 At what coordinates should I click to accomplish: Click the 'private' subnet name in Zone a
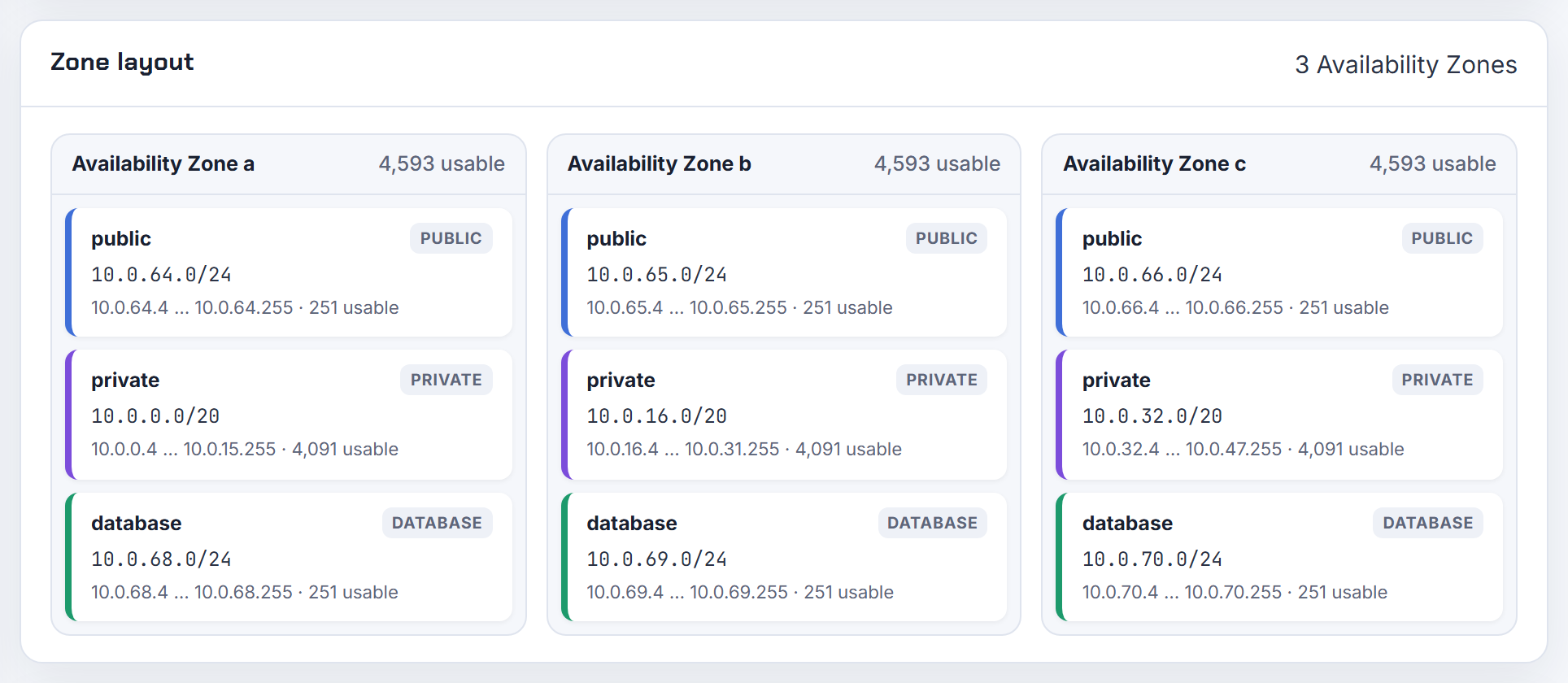click(125, 381)
